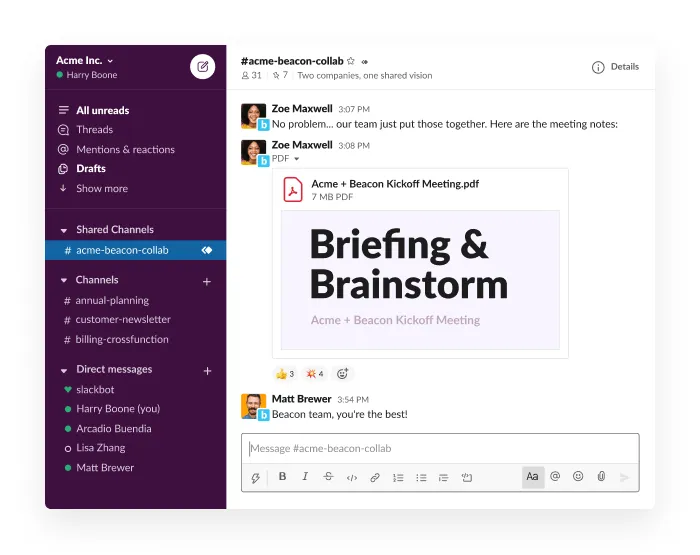The height and width of the screenshot is (555, 700).
Task: Attach a file with the paperclip
Action: point(601,476)
